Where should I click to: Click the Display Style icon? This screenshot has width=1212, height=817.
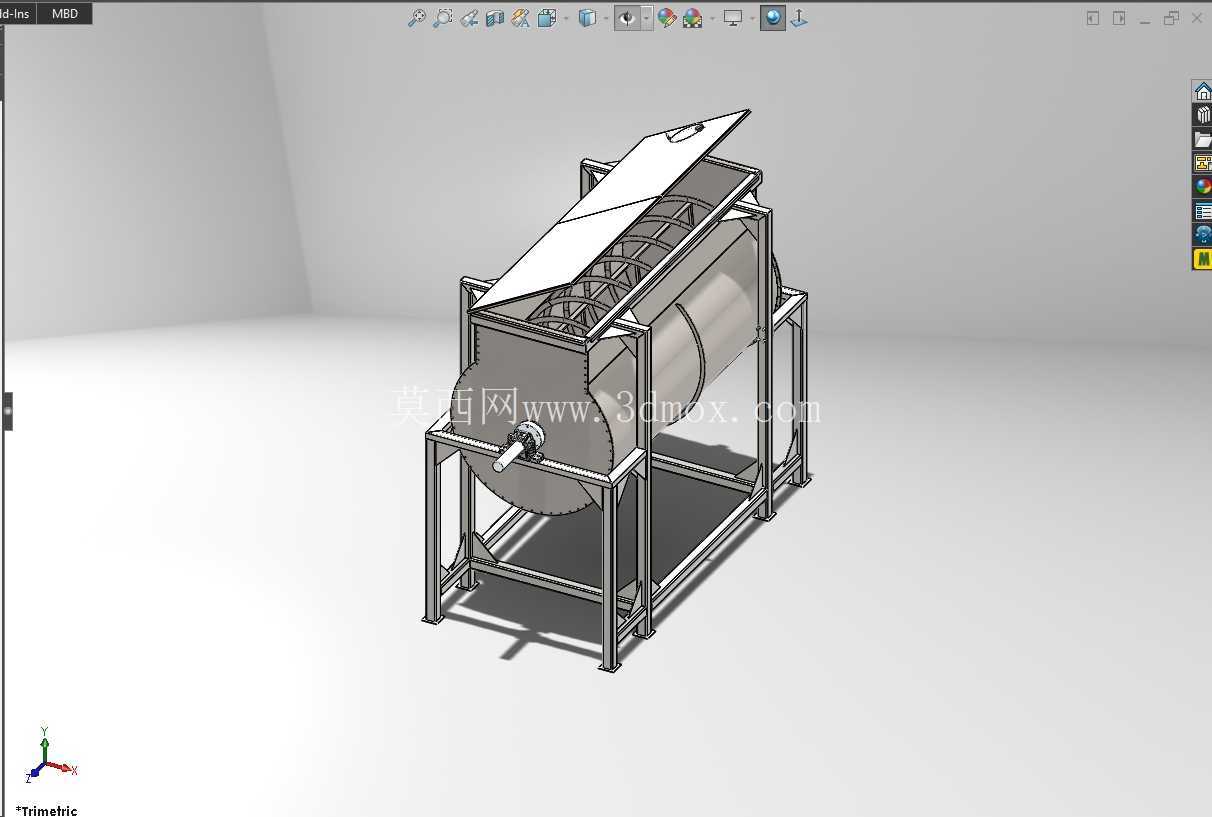[588, 18]
